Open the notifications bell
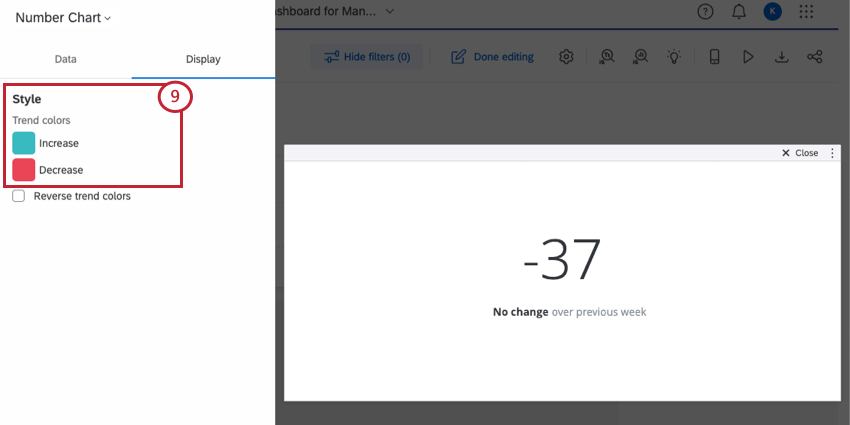The width and height of the screenshot is (850, 425). (x=739, y=12)
